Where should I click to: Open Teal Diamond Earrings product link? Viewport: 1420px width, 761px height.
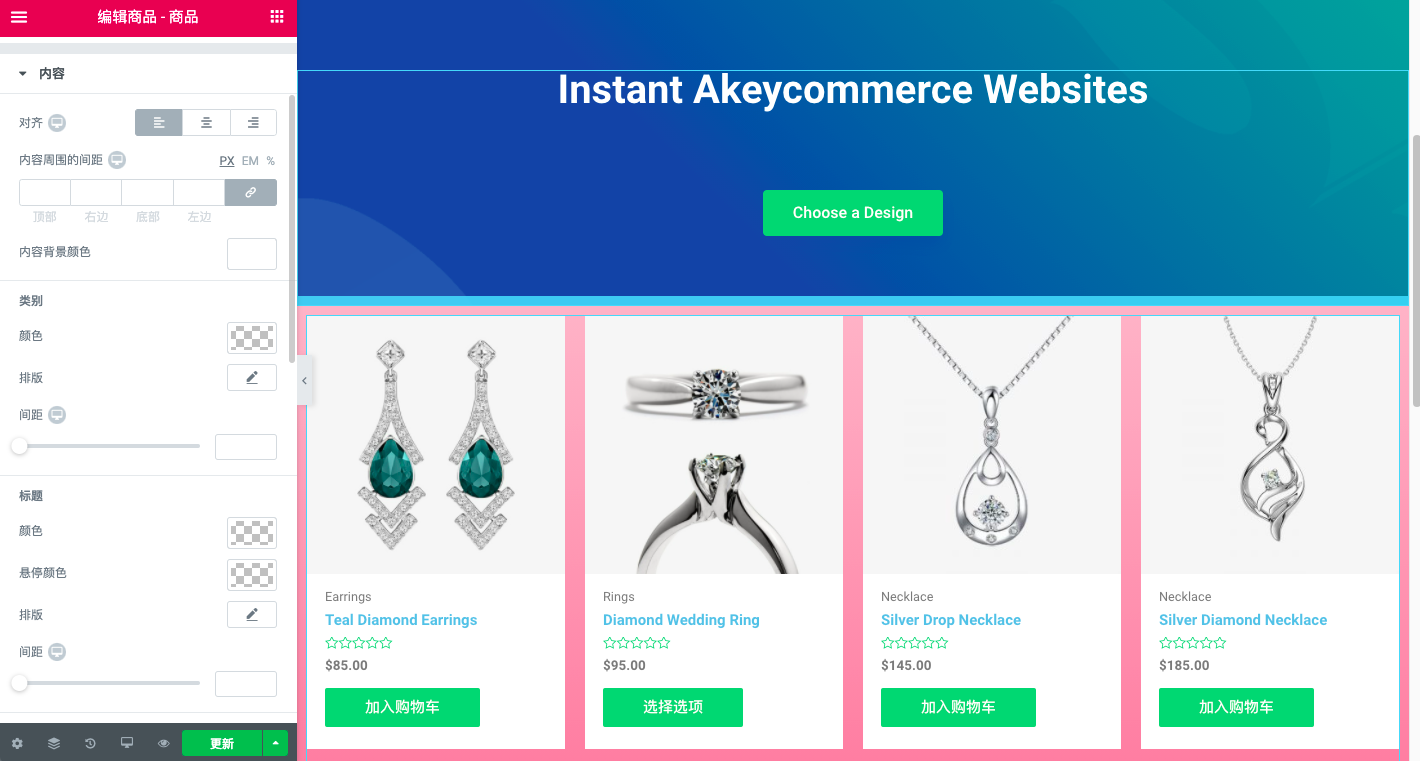(x=401, y=620)
